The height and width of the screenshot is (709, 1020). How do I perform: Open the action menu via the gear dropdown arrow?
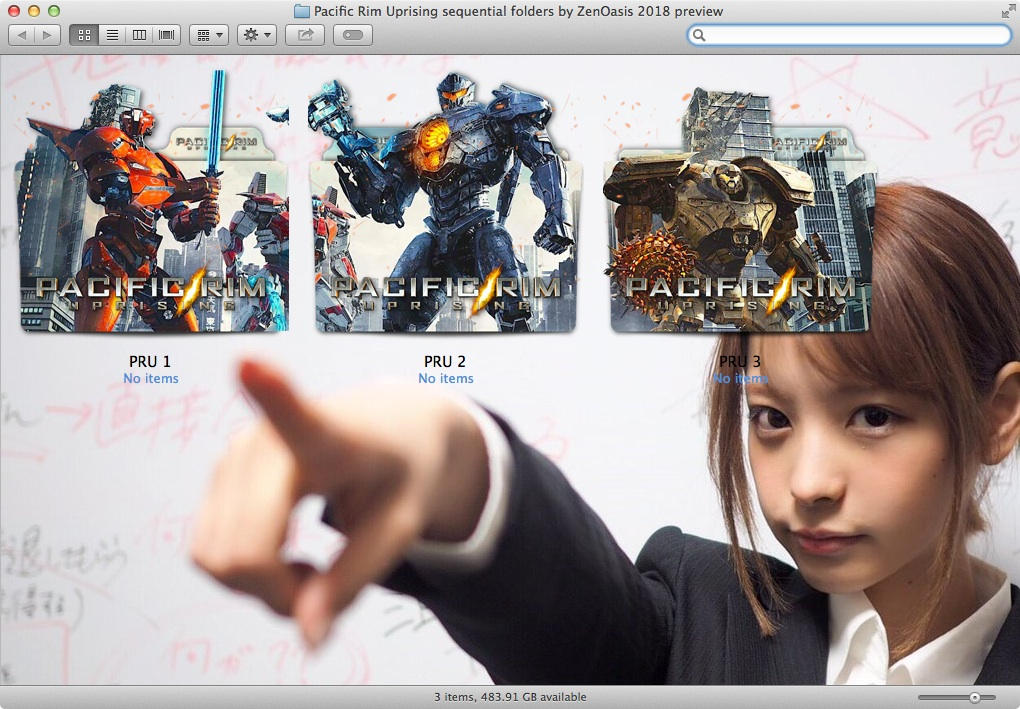[x=268, y=35]
